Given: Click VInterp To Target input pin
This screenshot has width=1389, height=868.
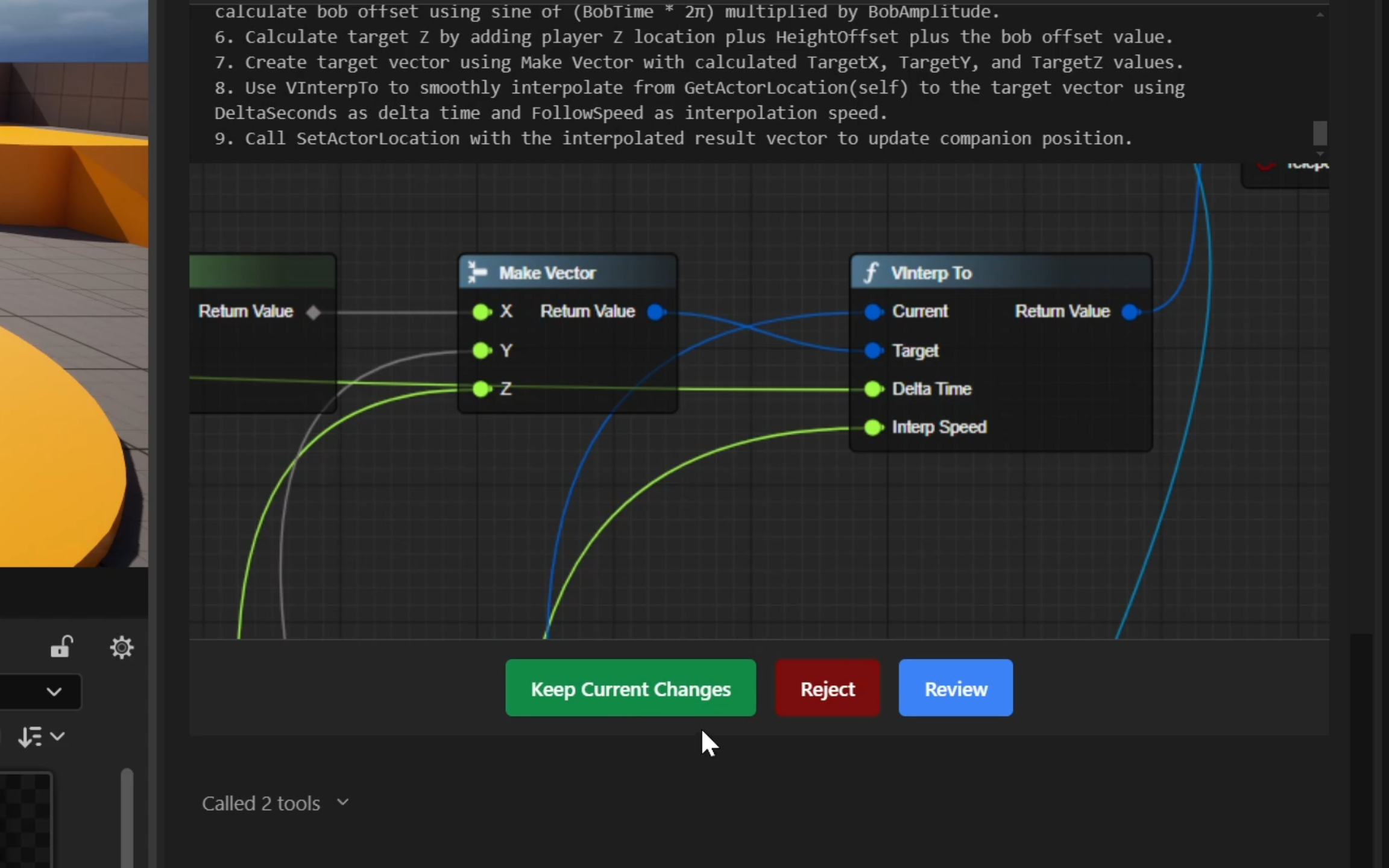Looking at the screenshot, I should (873, 350).
